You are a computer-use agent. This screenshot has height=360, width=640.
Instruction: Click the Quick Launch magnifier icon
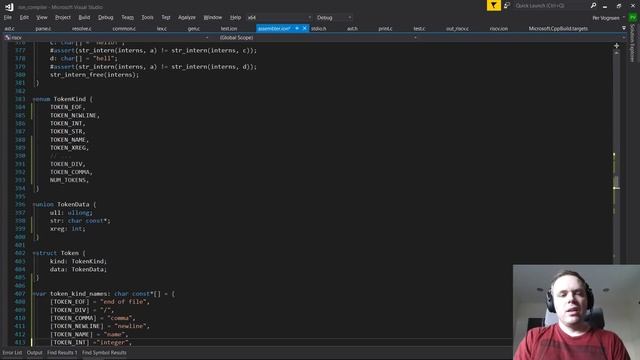pyautogui.click(x=593, y=6)
